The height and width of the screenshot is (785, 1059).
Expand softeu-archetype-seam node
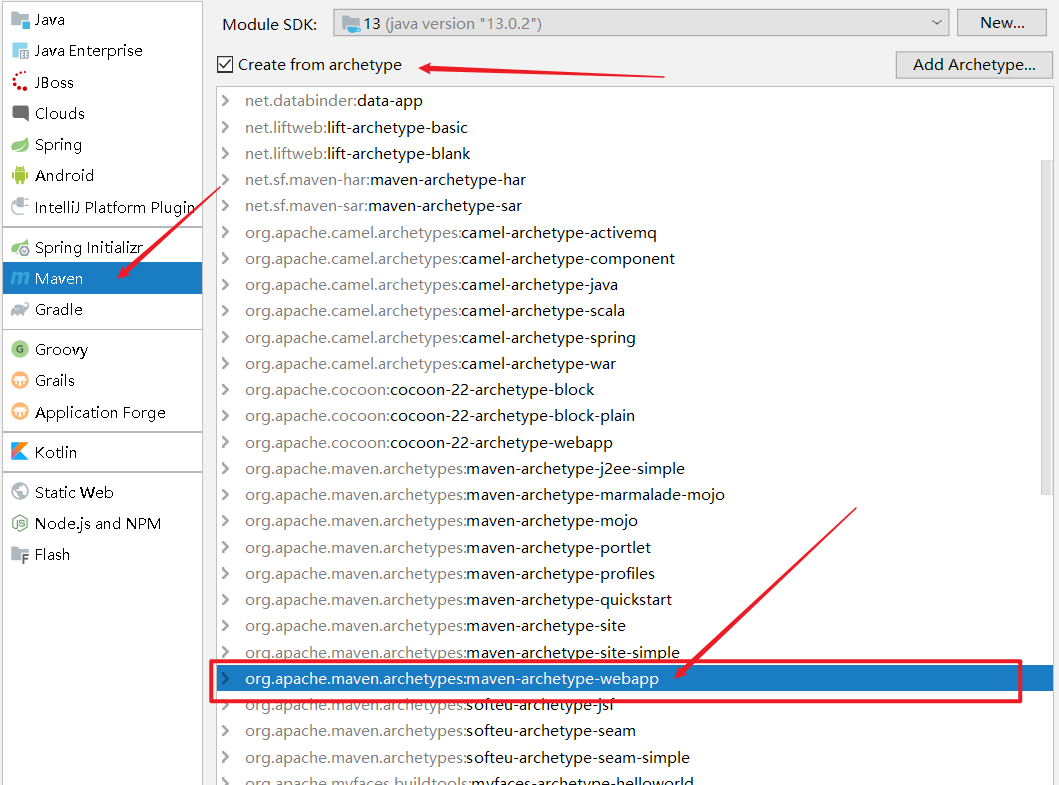click(226, 731)
